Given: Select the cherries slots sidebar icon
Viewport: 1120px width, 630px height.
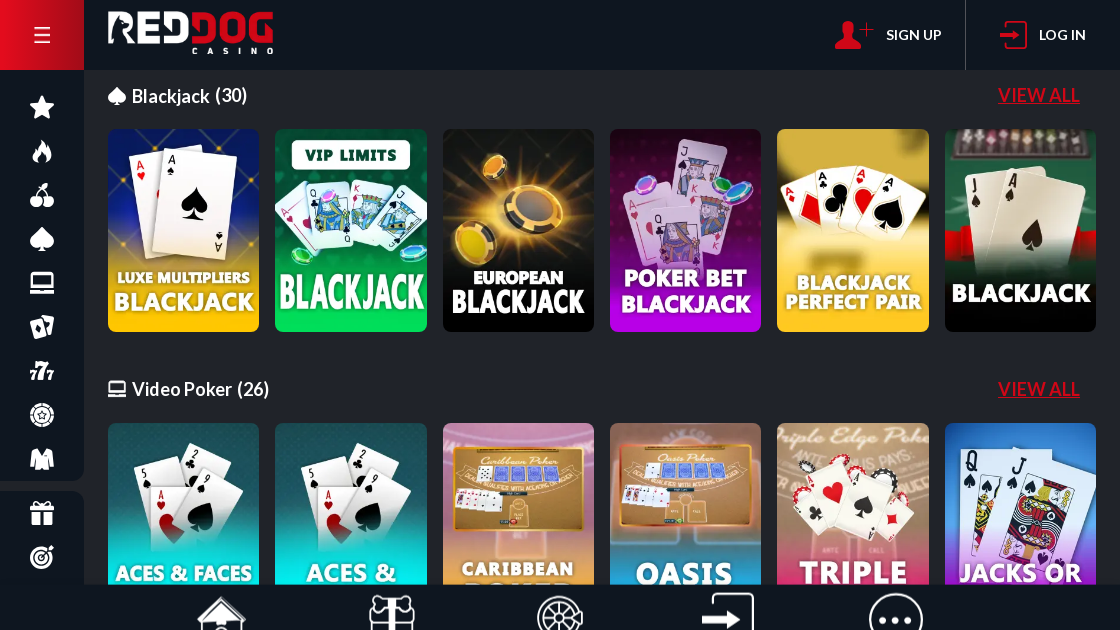Looking at the screenshot, I should [x=42, y=196].
